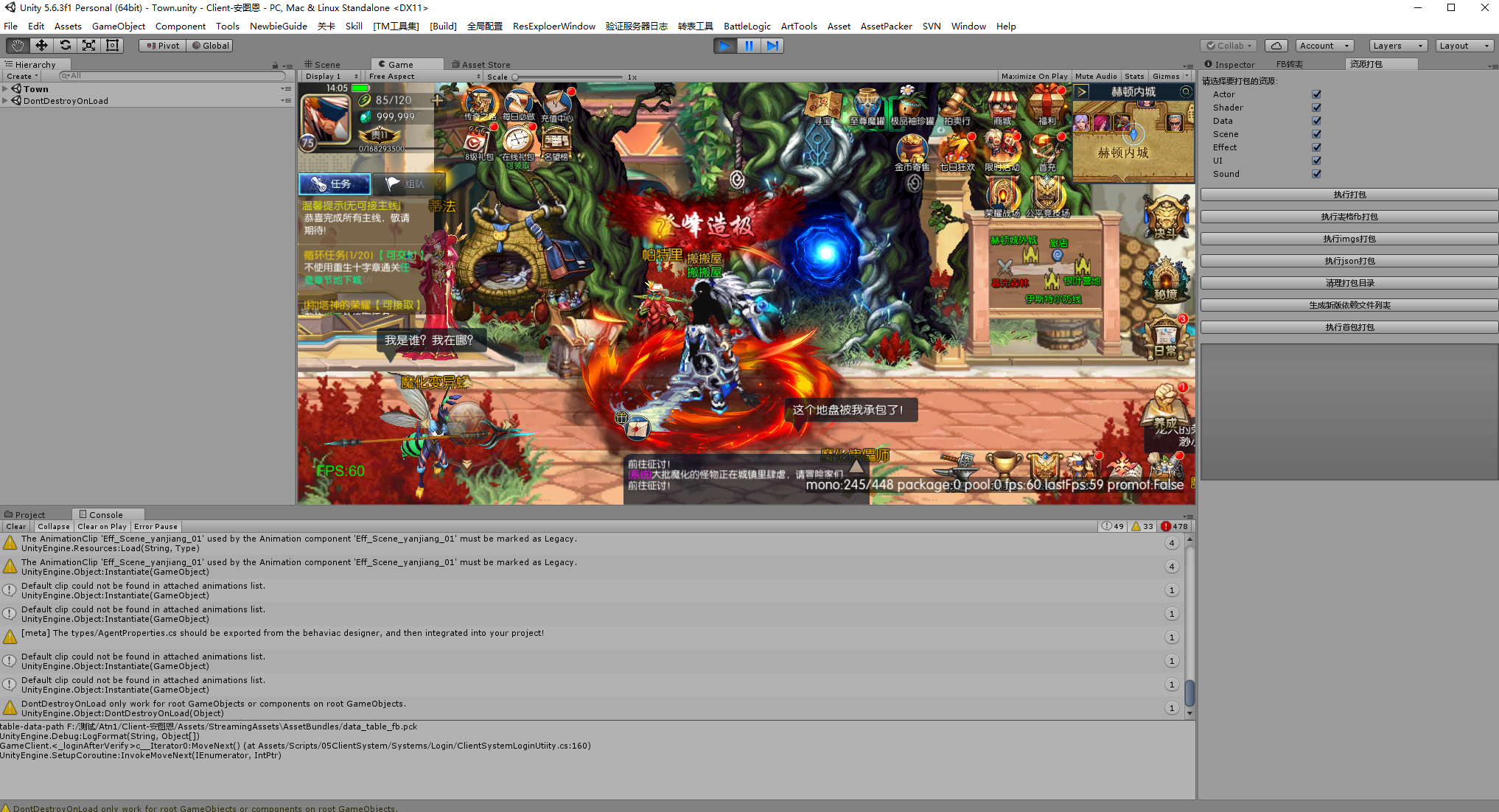This screenshot has height=812, width=1499.
Task: Toggle the Effect checkbox
Action: coord(1316,147)
